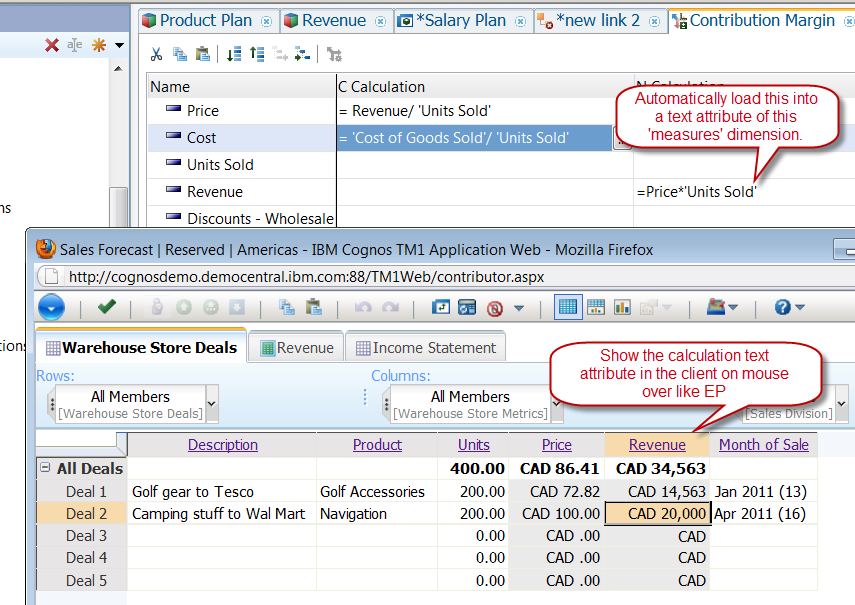This screenshot has height=605, width=855.
Task: Click the blue round menu button
Action: coord(52,308)
